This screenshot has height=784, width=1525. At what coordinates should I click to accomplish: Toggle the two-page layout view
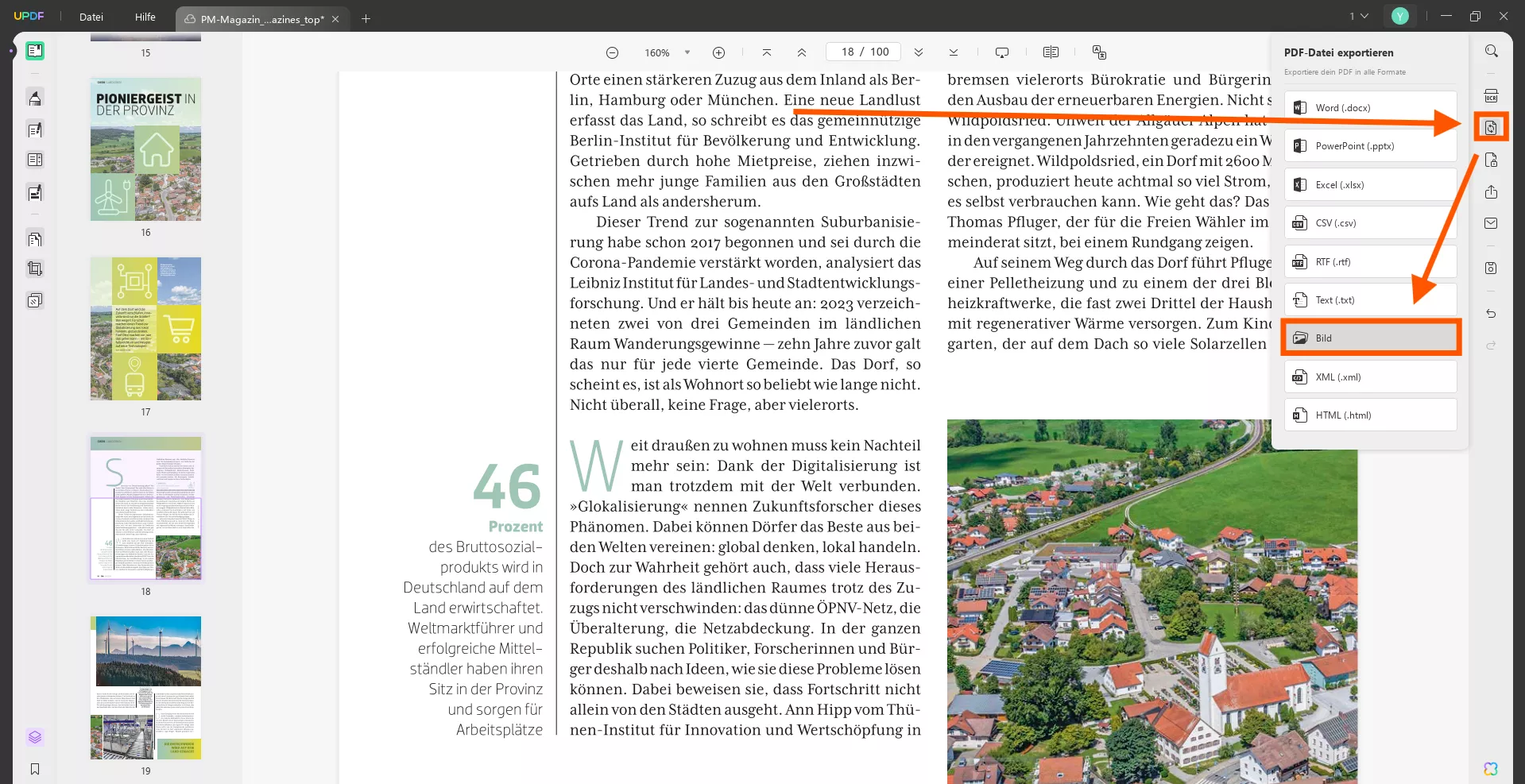(1051, 52)
